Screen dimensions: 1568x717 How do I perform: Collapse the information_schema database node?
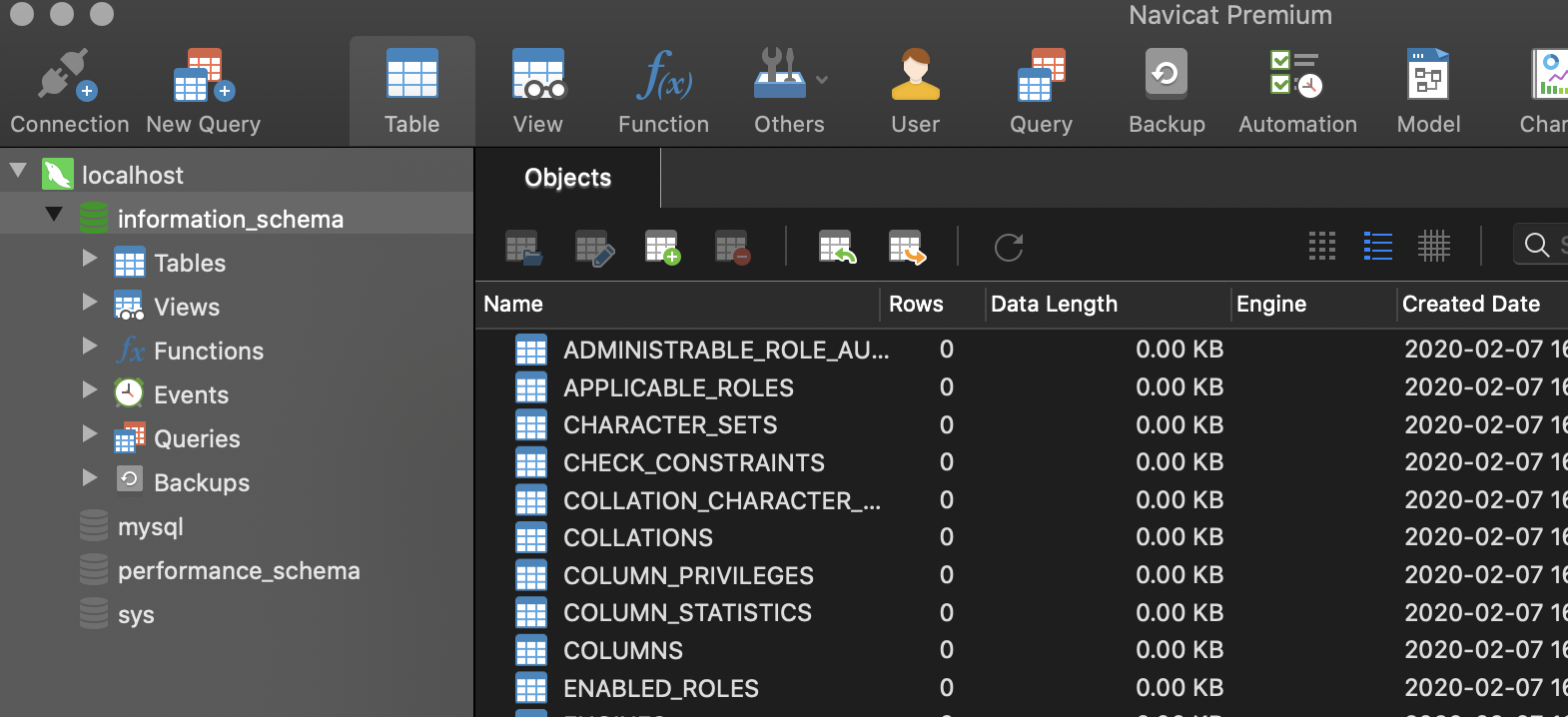click(54, 215)
